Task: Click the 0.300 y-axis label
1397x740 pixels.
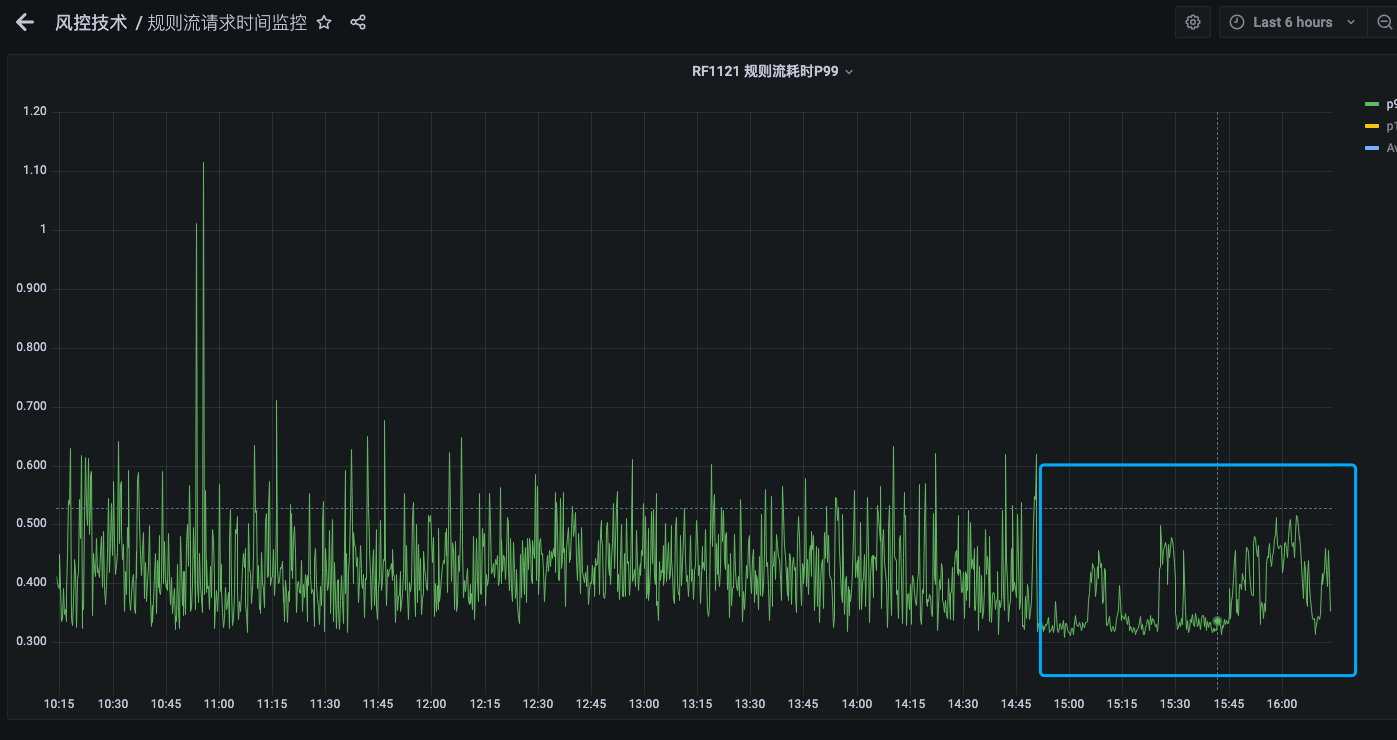Action: tap(32, 641)
